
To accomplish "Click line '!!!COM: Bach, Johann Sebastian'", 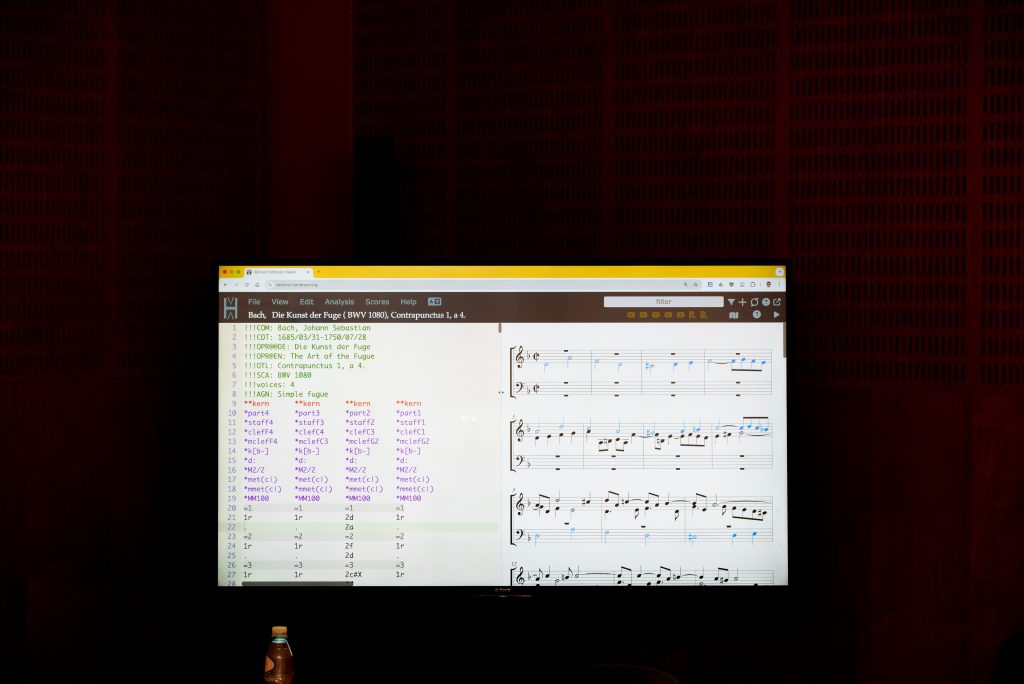I will point(307,328).
